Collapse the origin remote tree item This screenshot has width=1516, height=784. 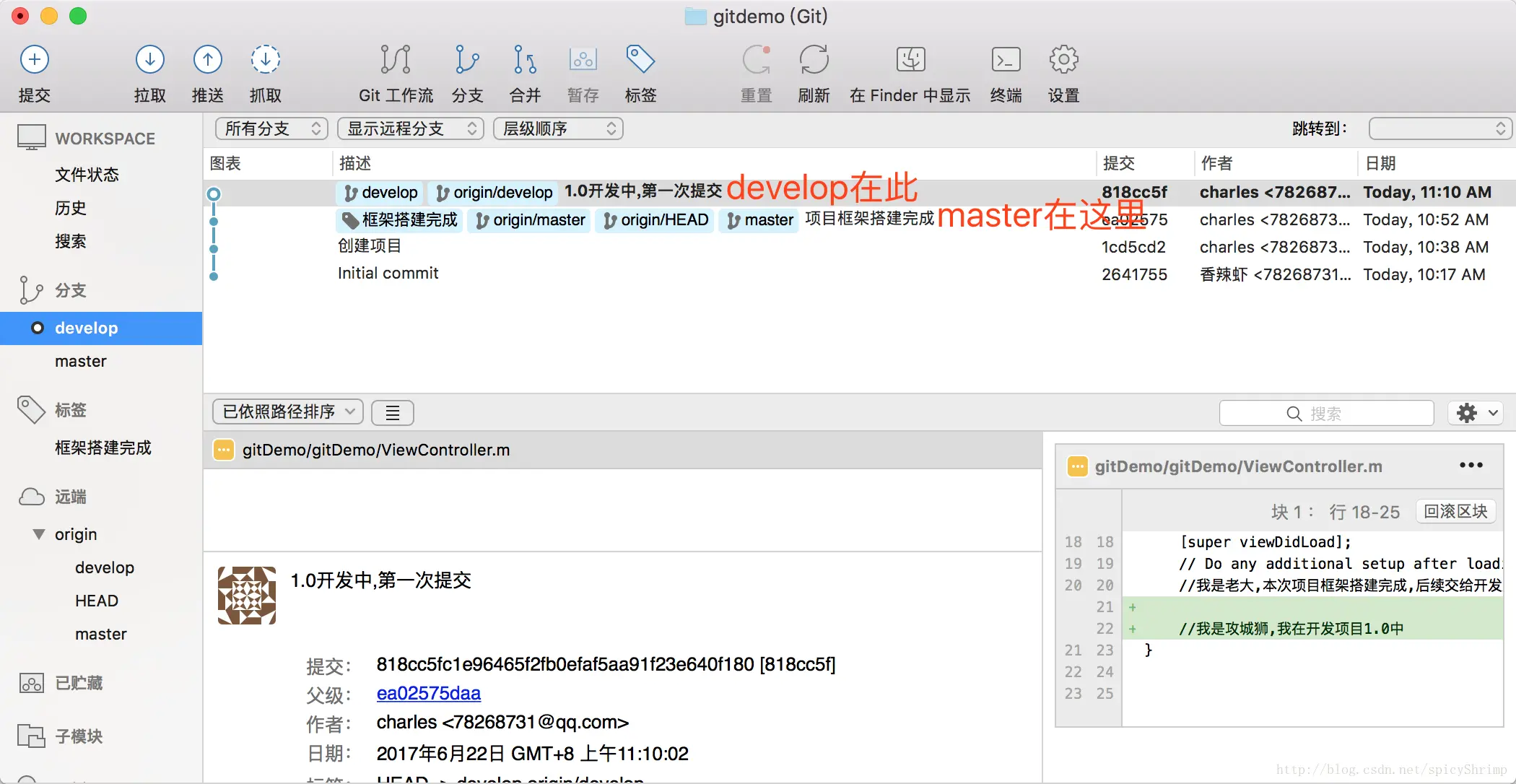[x=39, y=534]
